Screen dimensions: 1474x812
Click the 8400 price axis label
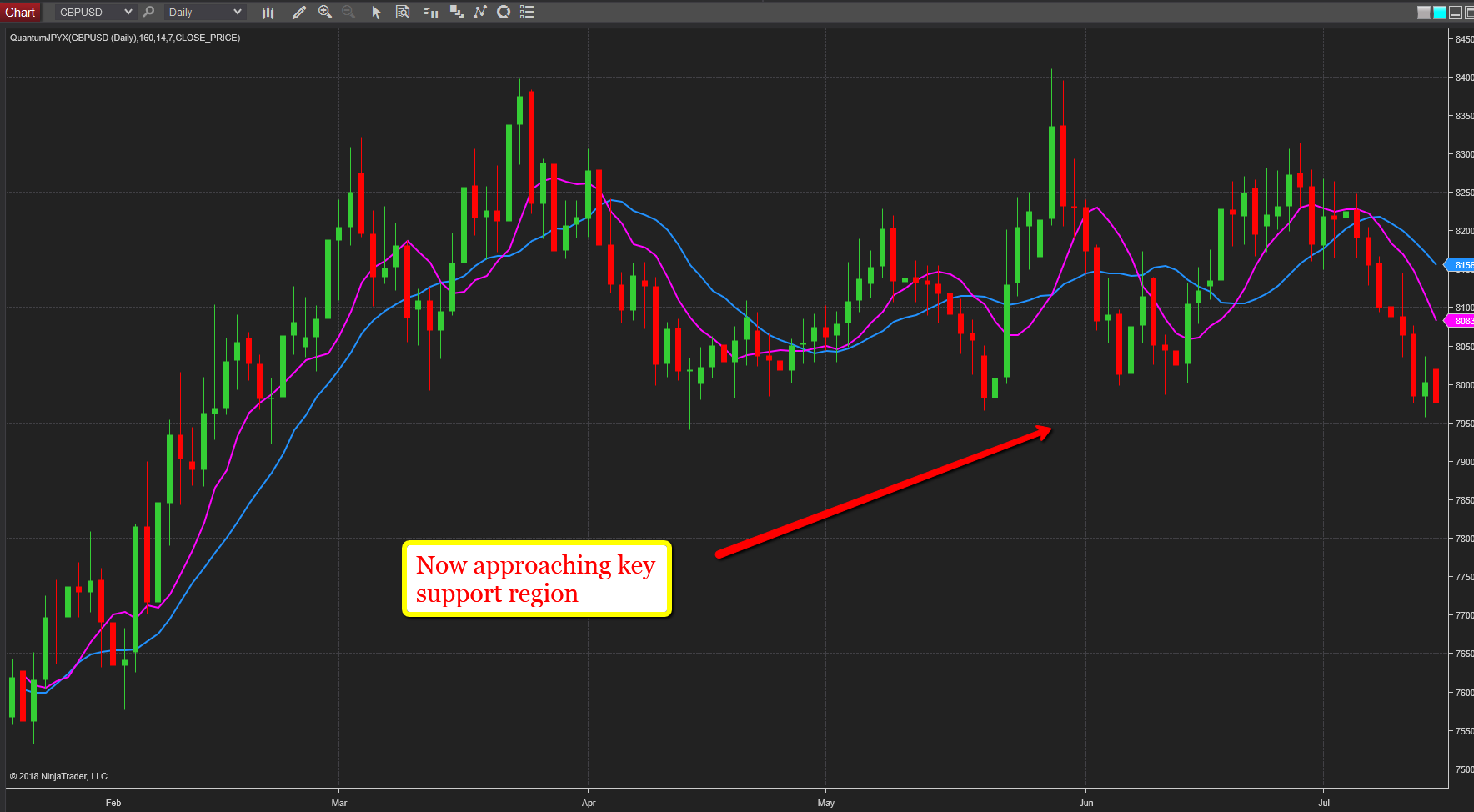(1464, 78)
